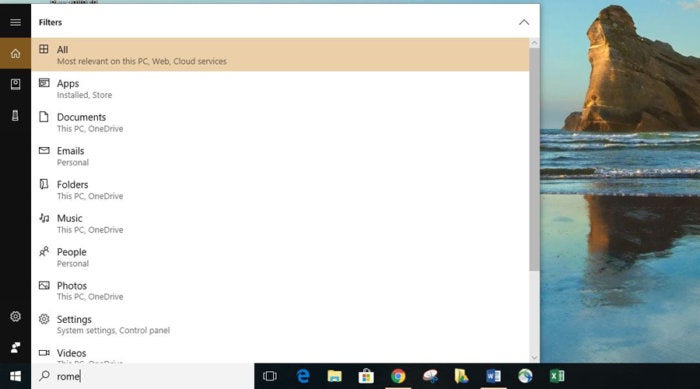This screenshot has height=389, width=700.
Task: Select the Music filter
Action: (x=280, y=223)
